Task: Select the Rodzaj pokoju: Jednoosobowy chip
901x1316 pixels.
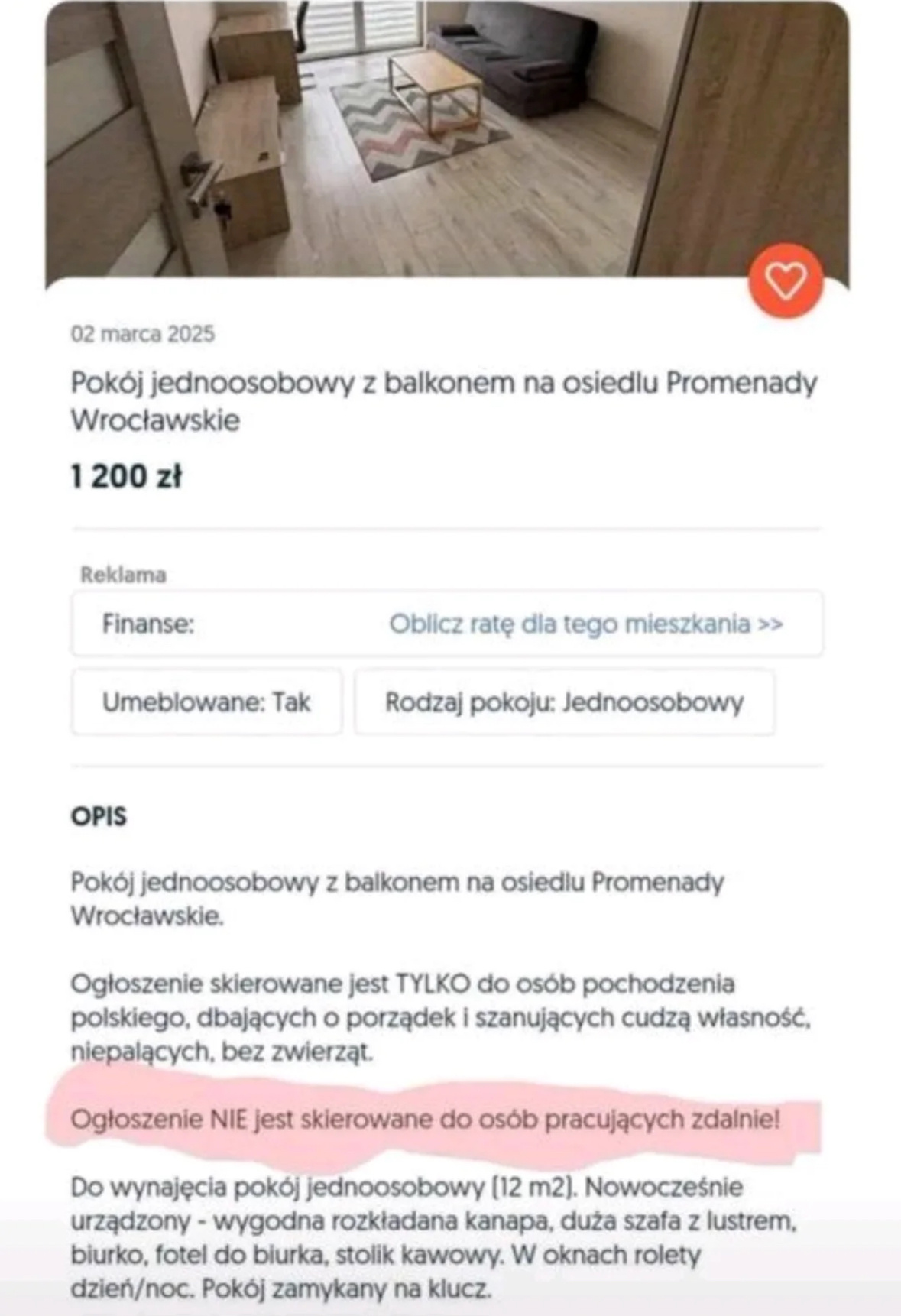Action: click(564, 702)
